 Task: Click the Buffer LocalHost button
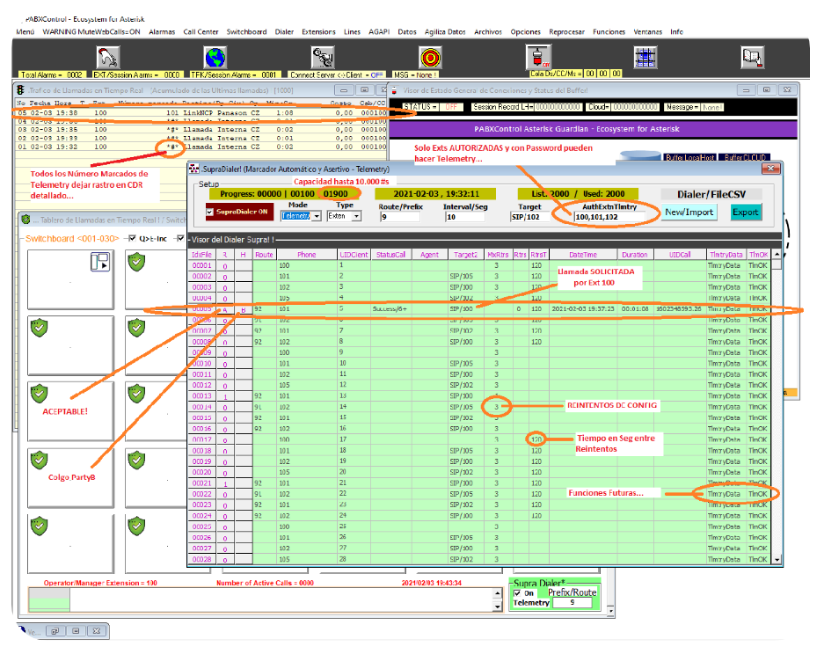[690, 157]
